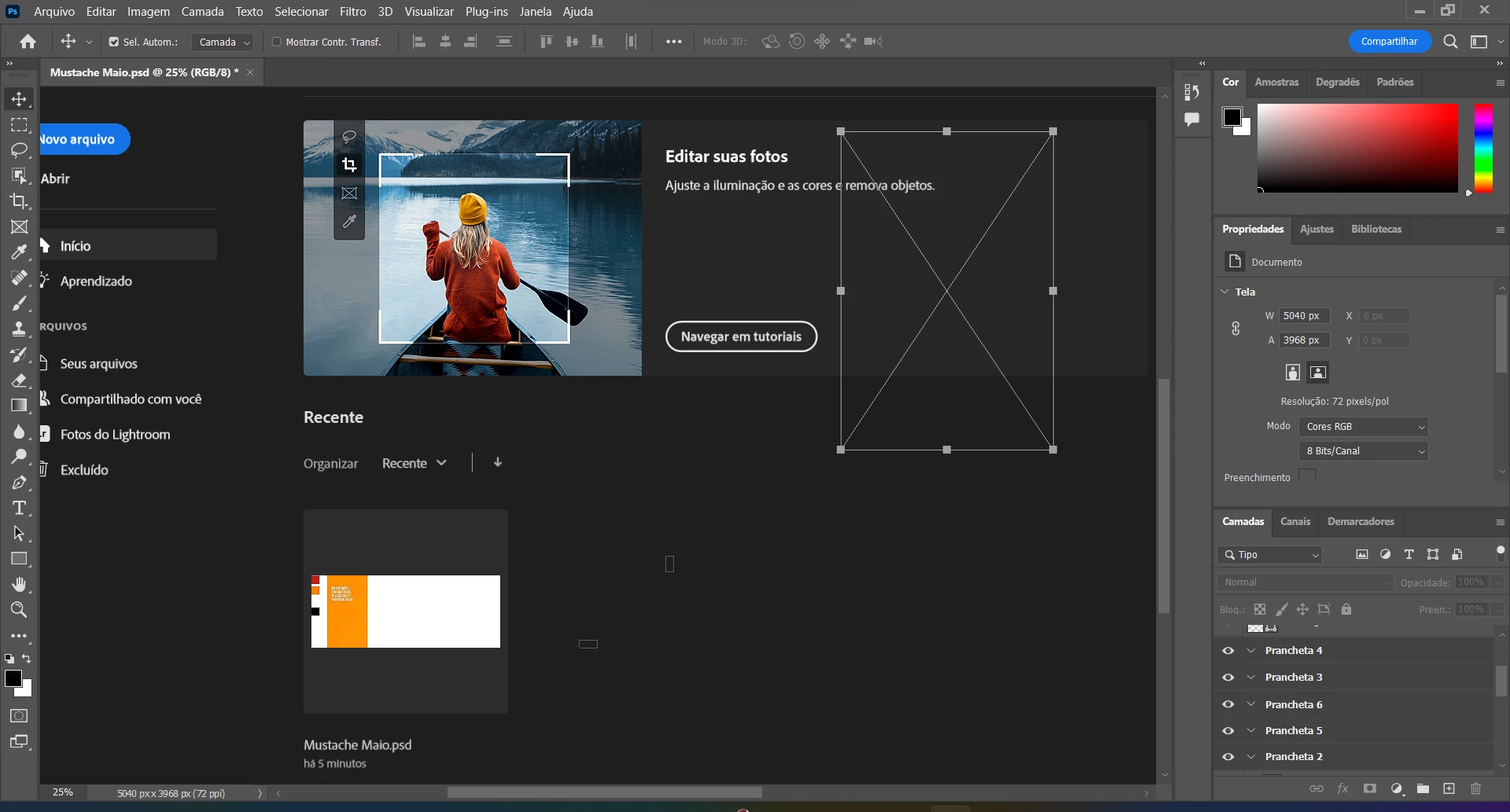Enable the Mostrar Contr. Transf. checkbox
Viewport: 1510px width, 812px height.
pyautogui.click(x=277, y=42)
